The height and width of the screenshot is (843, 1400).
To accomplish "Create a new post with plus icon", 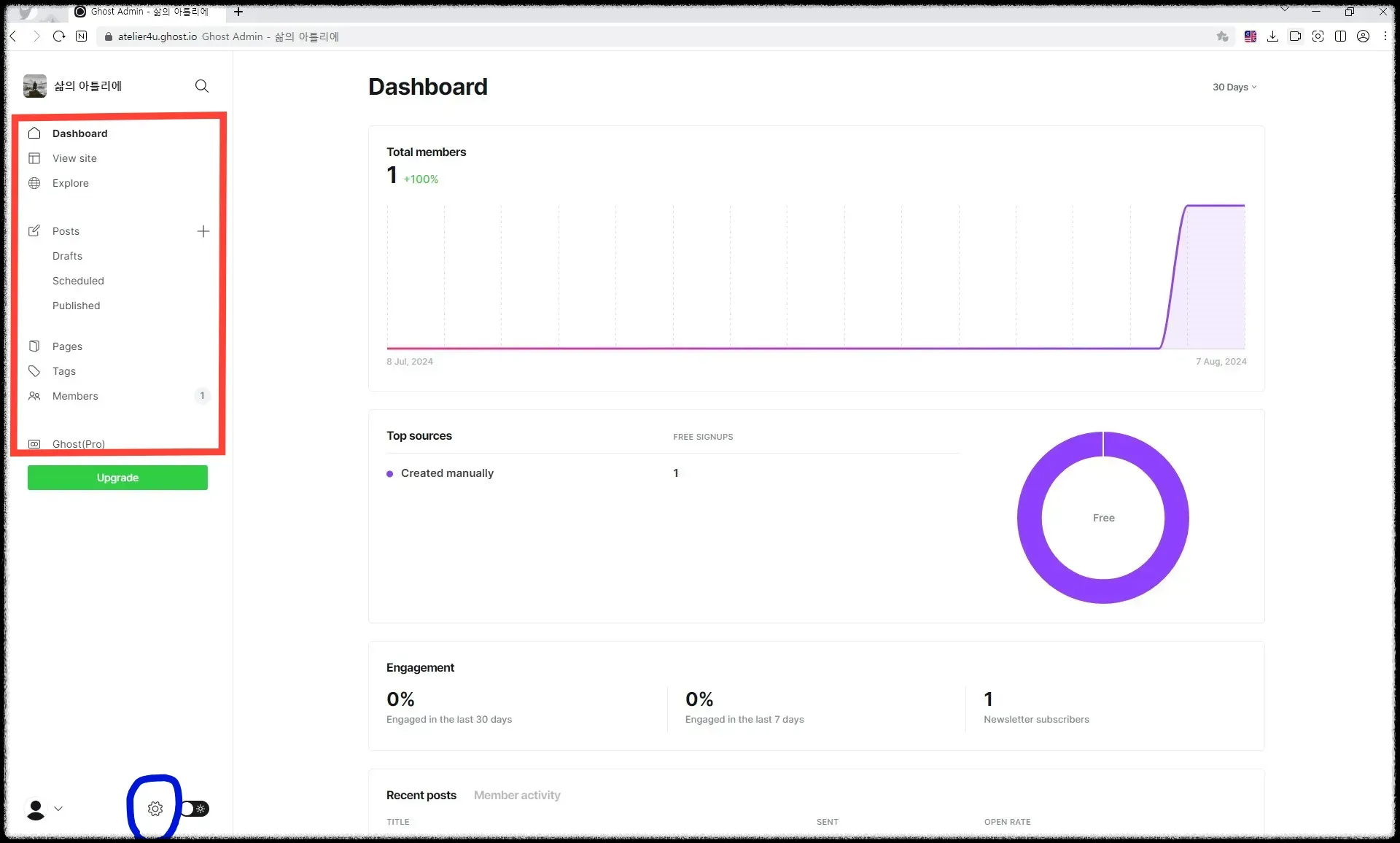I will (203, 231).
